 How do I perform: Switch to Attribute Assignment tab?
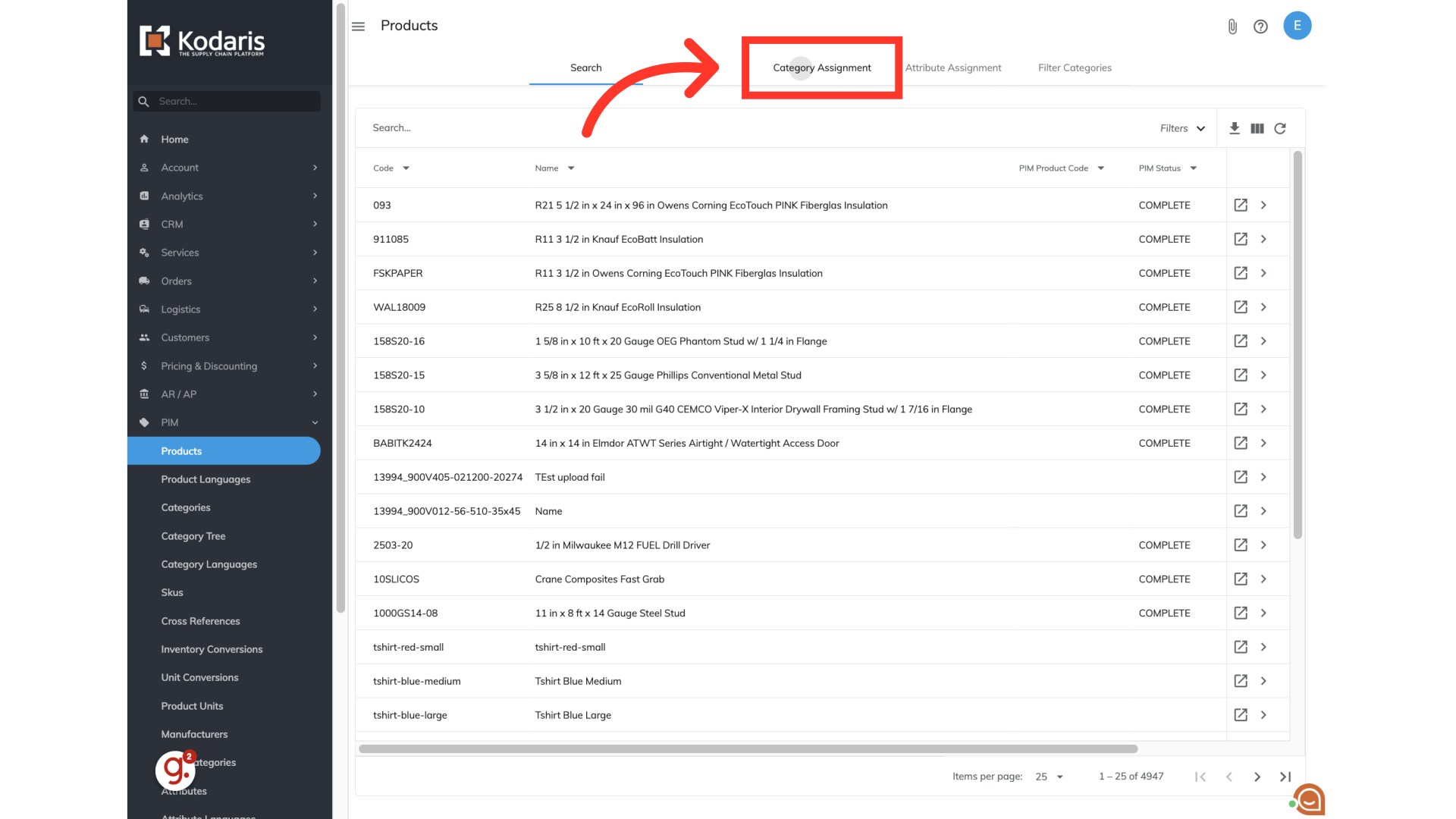point(953,67)
